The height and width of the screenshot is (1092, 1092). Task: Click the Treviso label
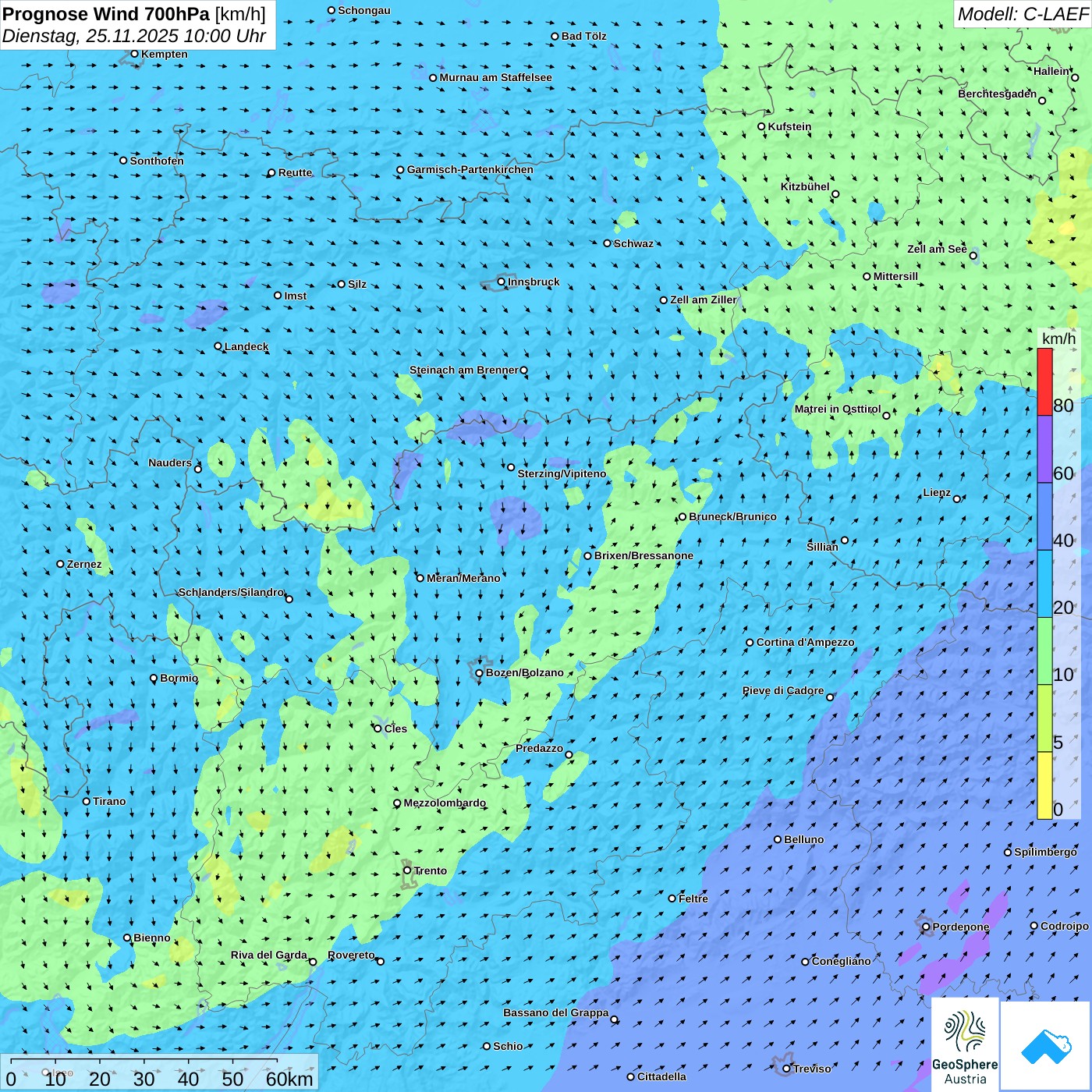(x=812, y=1069)
